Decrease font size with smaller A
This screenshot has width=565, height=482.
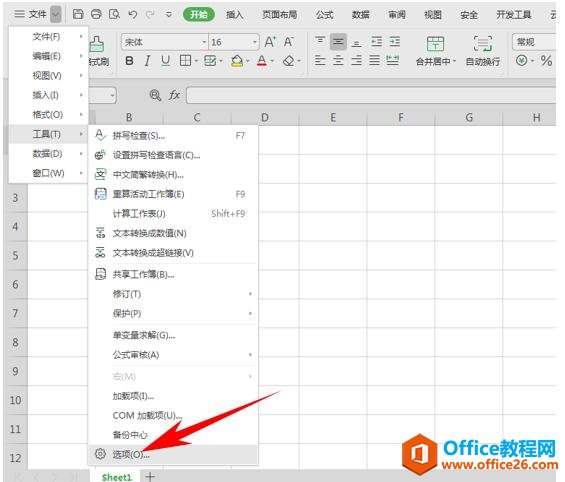(x=288, y=42)
